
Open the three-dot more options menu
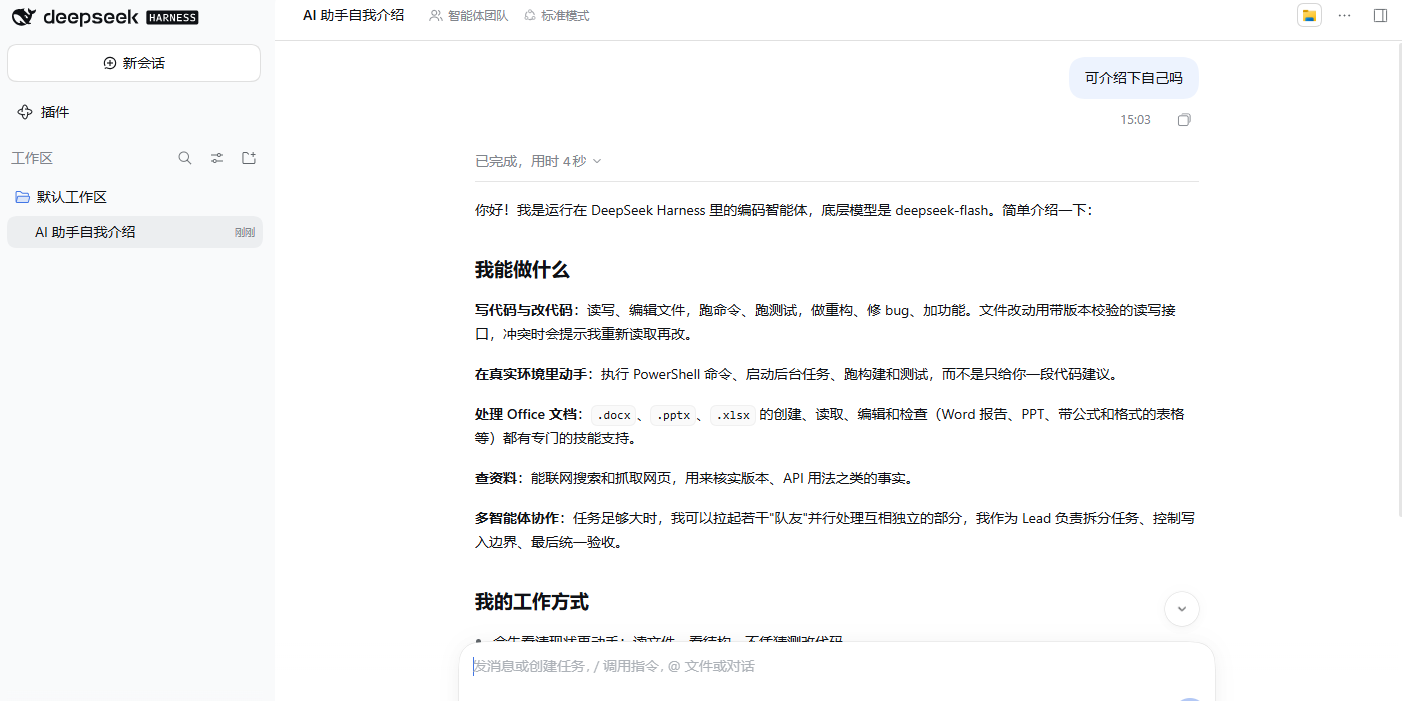1344,15
